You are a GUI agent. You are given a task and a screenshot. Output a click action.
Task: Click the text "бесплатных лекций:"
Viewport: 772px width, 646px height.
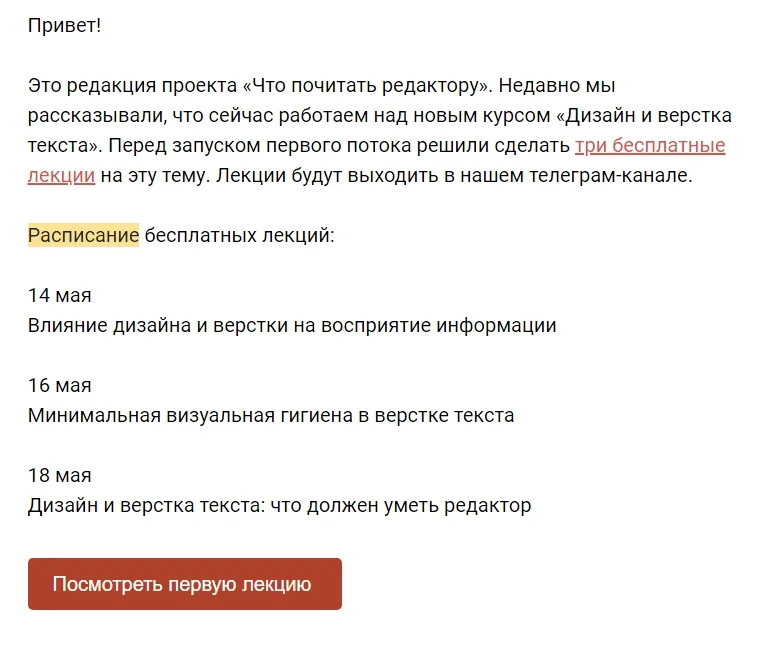[x=239, y=236]
